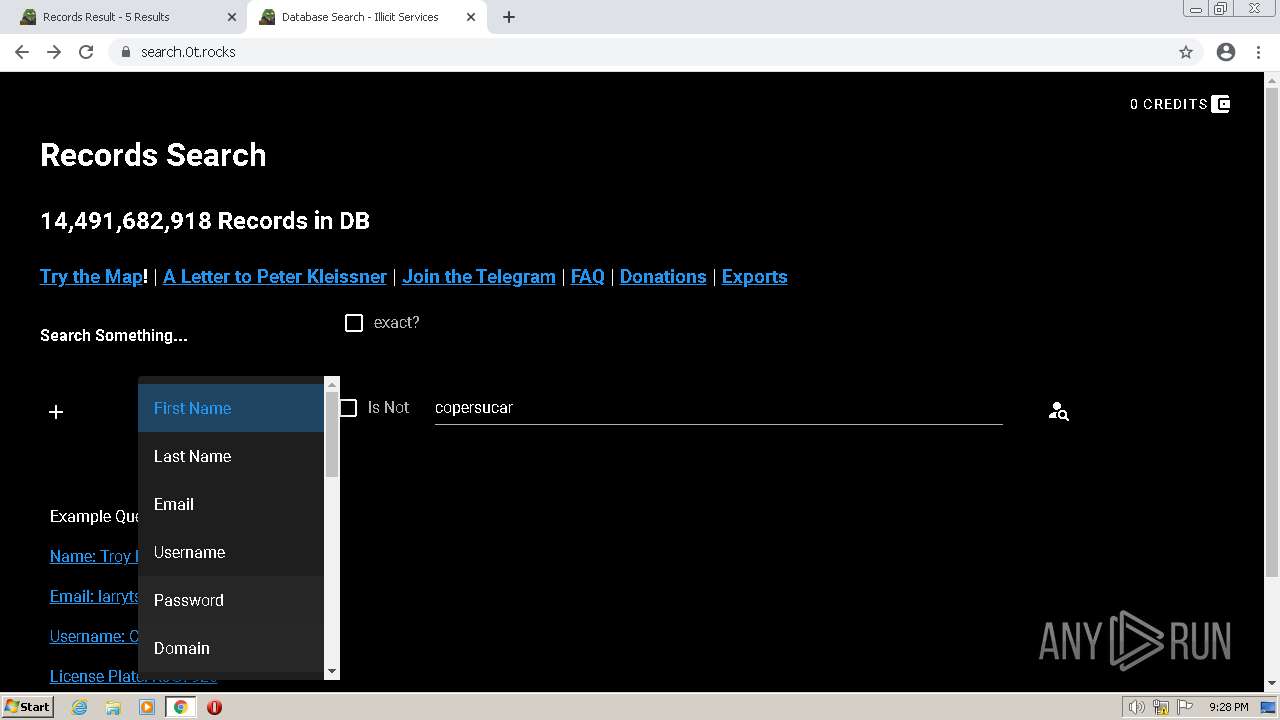Open the volume tray icon
This screenshot has height=720, width=1280.
coord(1137,707)
